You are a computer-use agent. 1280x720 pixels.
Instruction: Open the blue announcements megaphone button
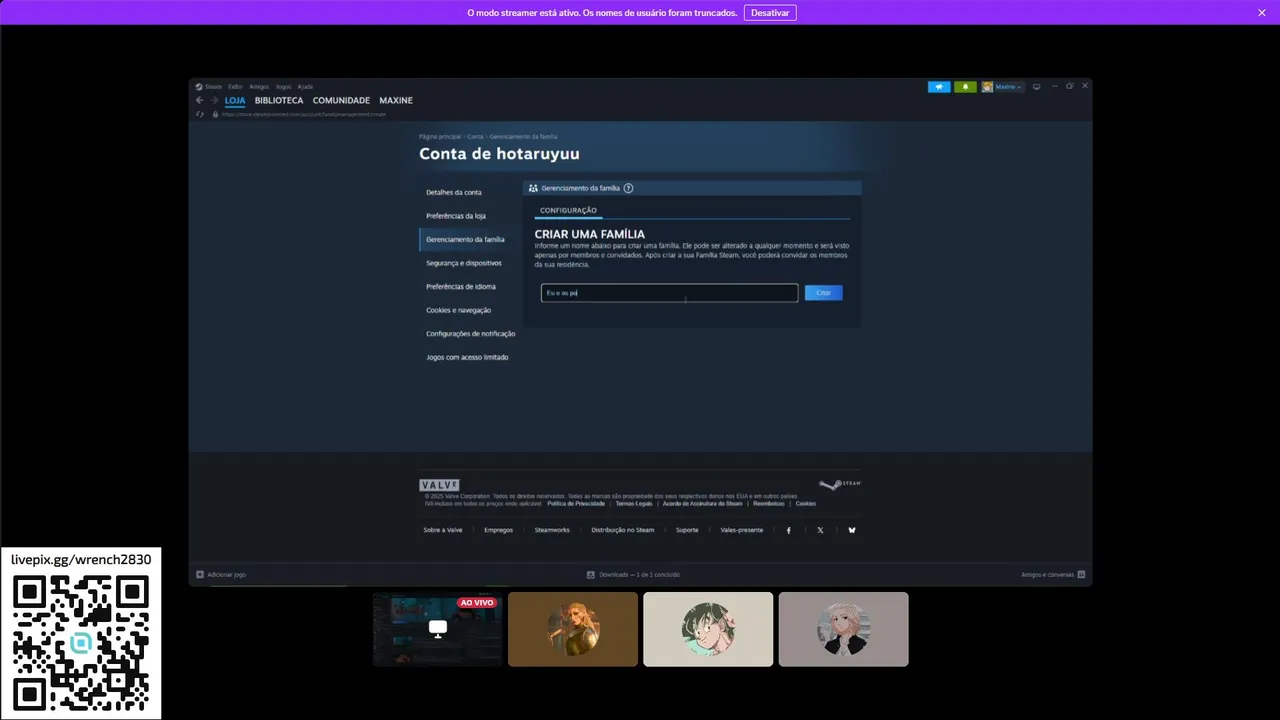click(939, 87)
